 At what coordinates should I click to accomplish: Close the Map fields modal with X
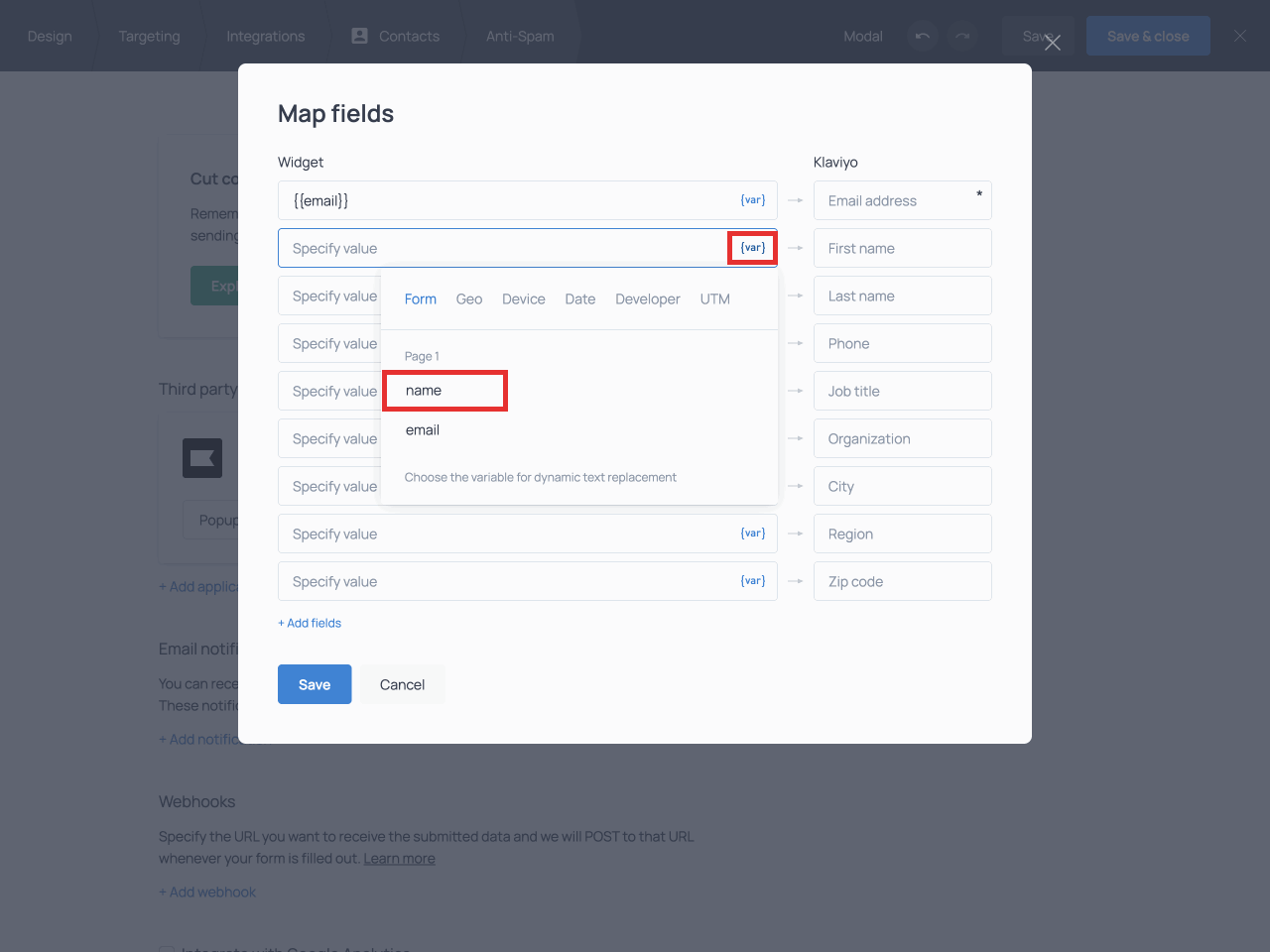point(1053,43)
